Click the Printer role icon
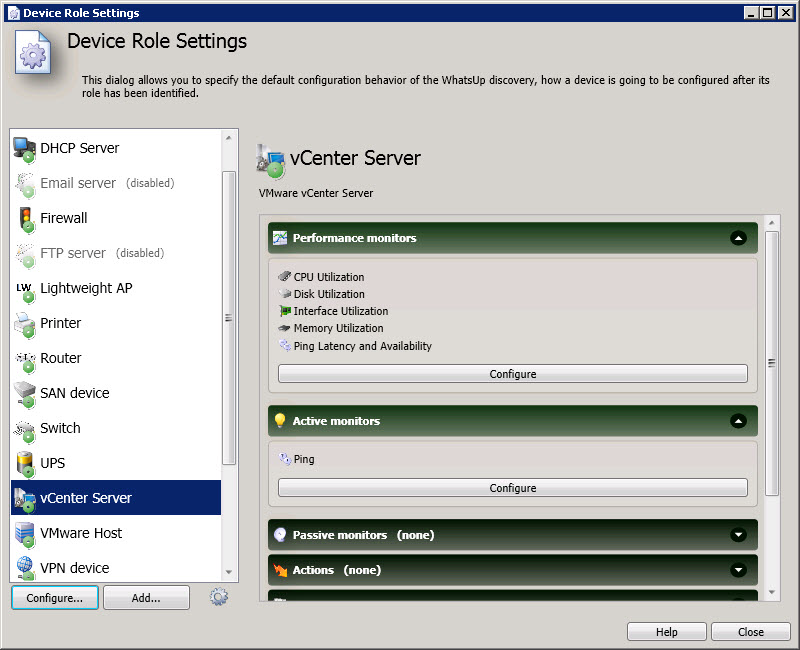Viewport: 800px width, 650px height. pyautogui.click(x=24, y=323)
